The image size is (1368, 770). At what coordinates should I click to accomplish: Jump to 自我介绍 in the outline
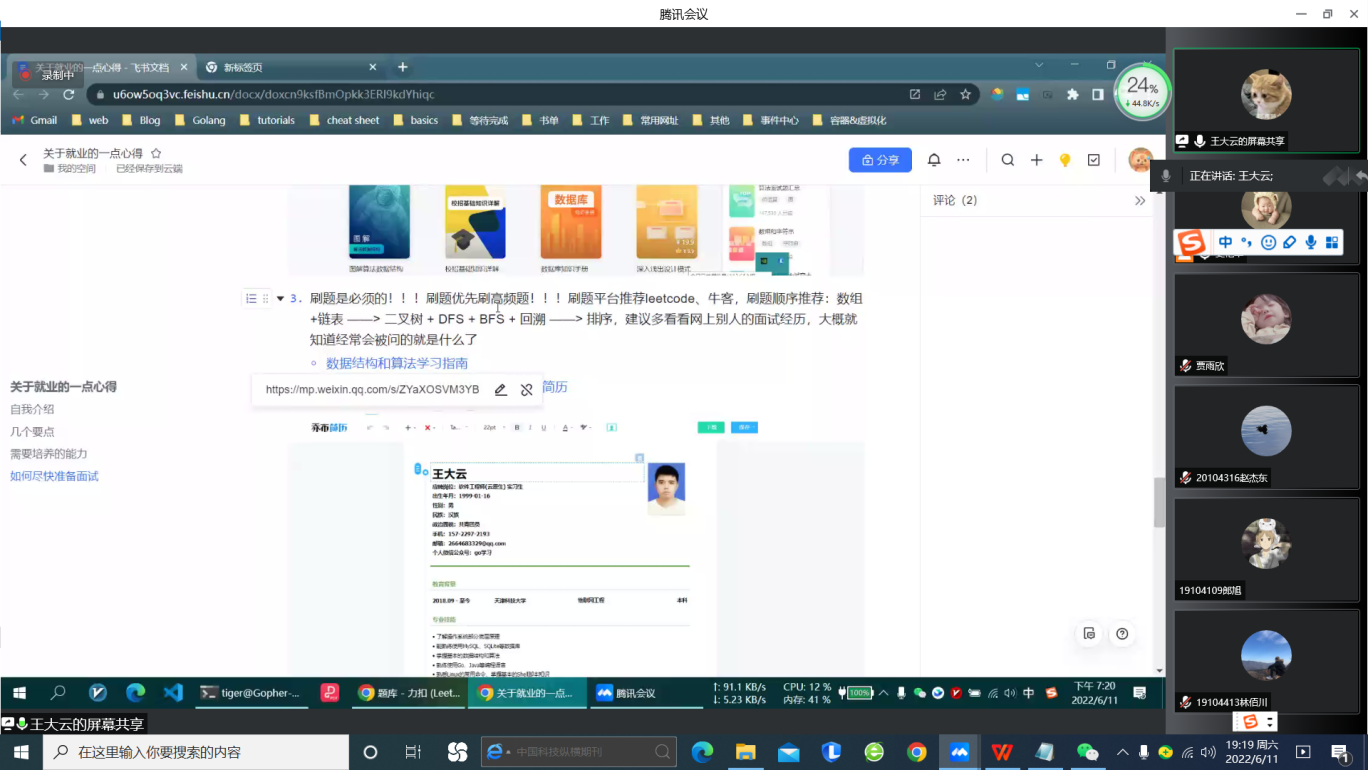pyautogui.click(x=32, y=409)
